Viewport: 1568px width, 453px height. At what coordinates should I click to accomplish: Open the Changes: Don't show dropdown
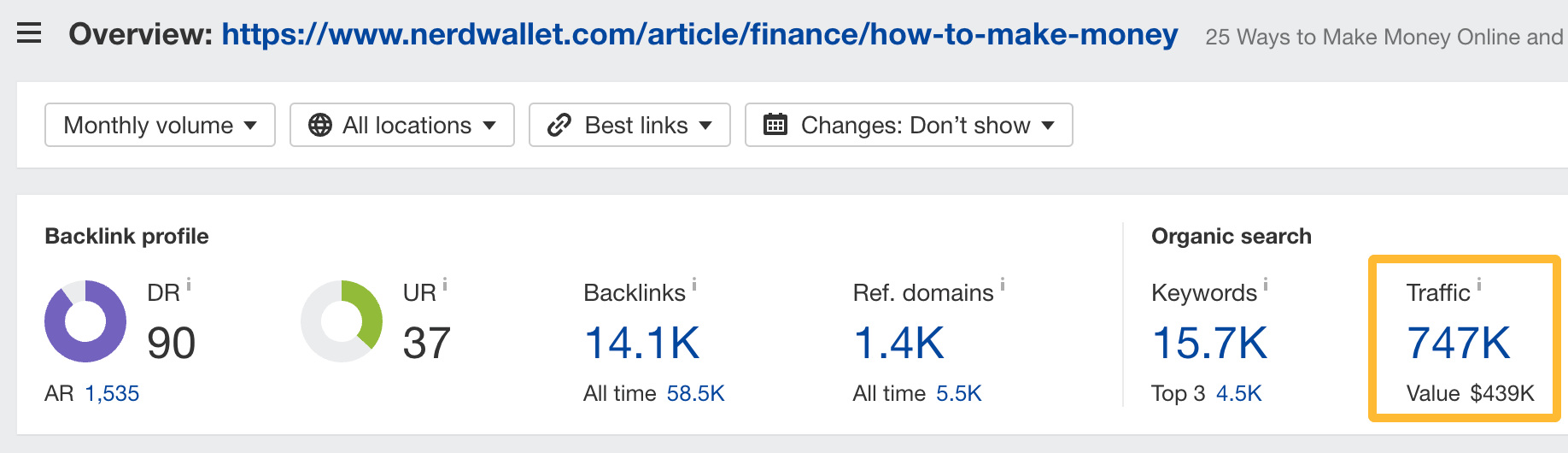pyautogui.click(x=909, y=125)
